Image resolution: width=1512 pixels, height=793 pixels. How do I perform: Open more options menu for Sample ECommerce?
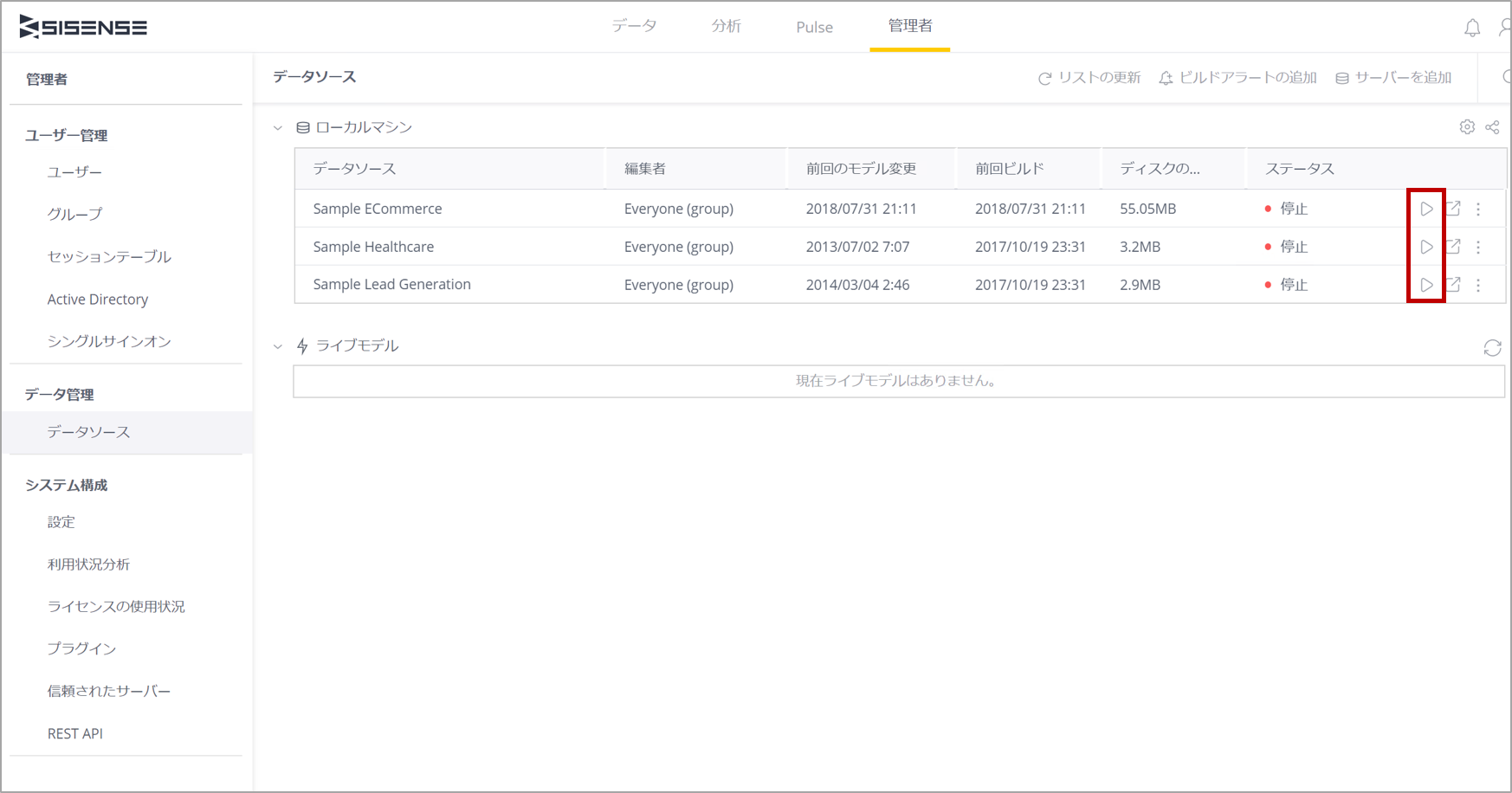1478,209
